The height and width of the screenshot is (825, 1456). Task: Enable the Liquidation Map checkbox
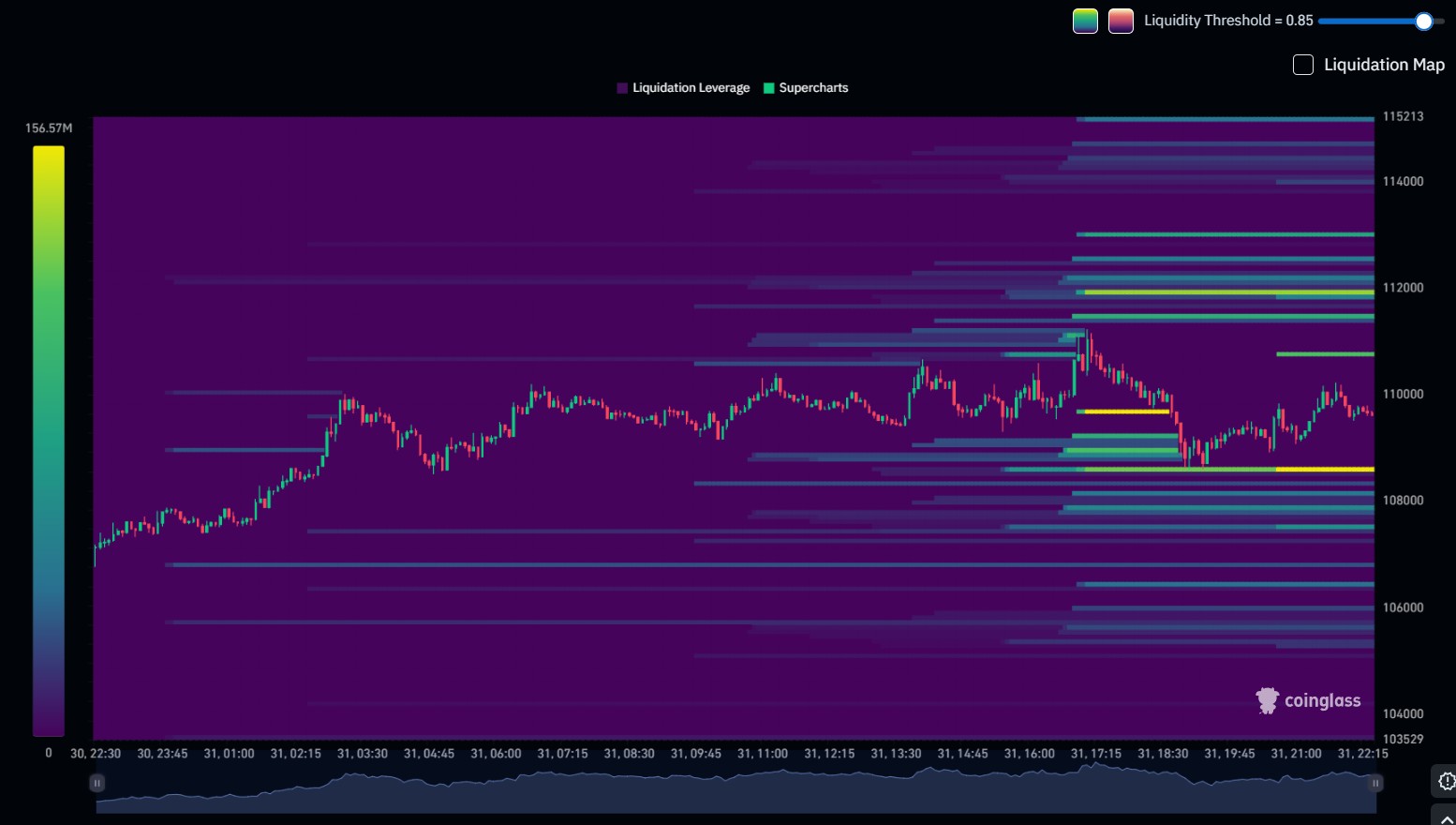click(x=1303, y=65)
